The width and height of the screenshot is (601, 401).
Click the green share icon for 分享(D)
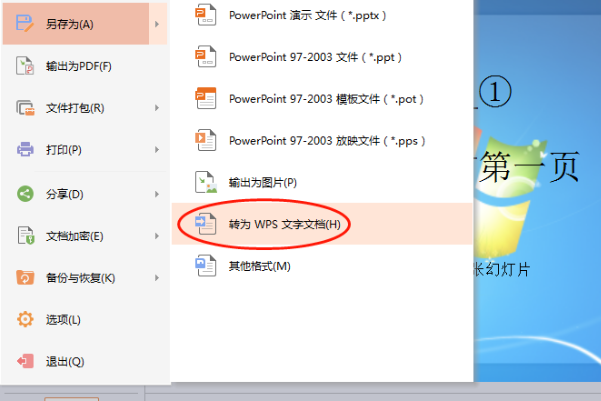point(25,194)
